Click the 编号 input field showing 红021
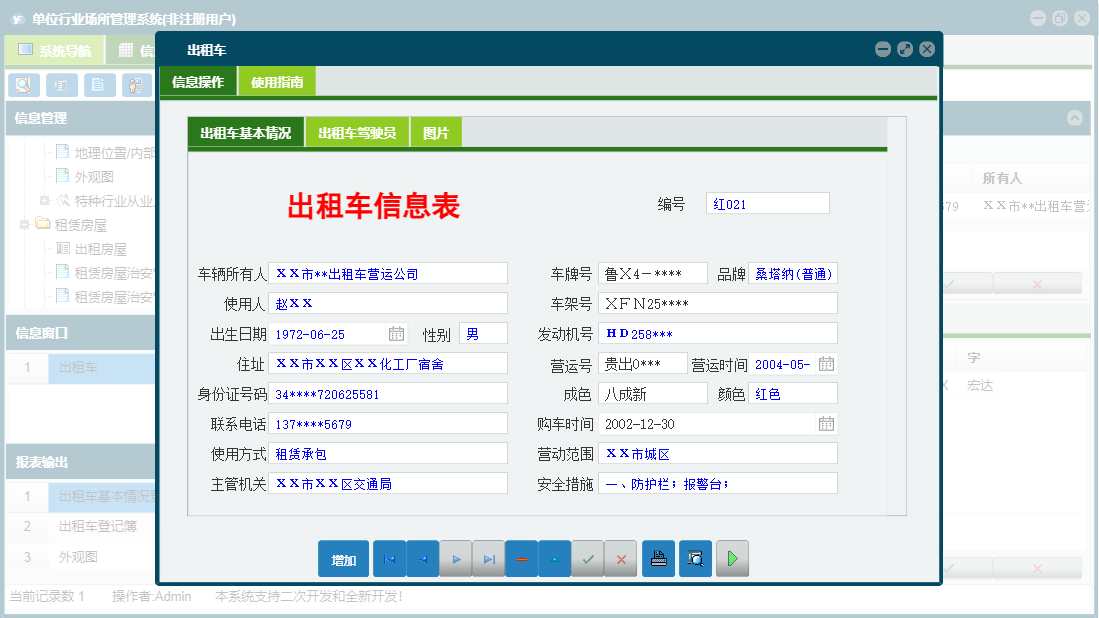The width and height of the screenshot is (1099, 618). click(767, 203)
